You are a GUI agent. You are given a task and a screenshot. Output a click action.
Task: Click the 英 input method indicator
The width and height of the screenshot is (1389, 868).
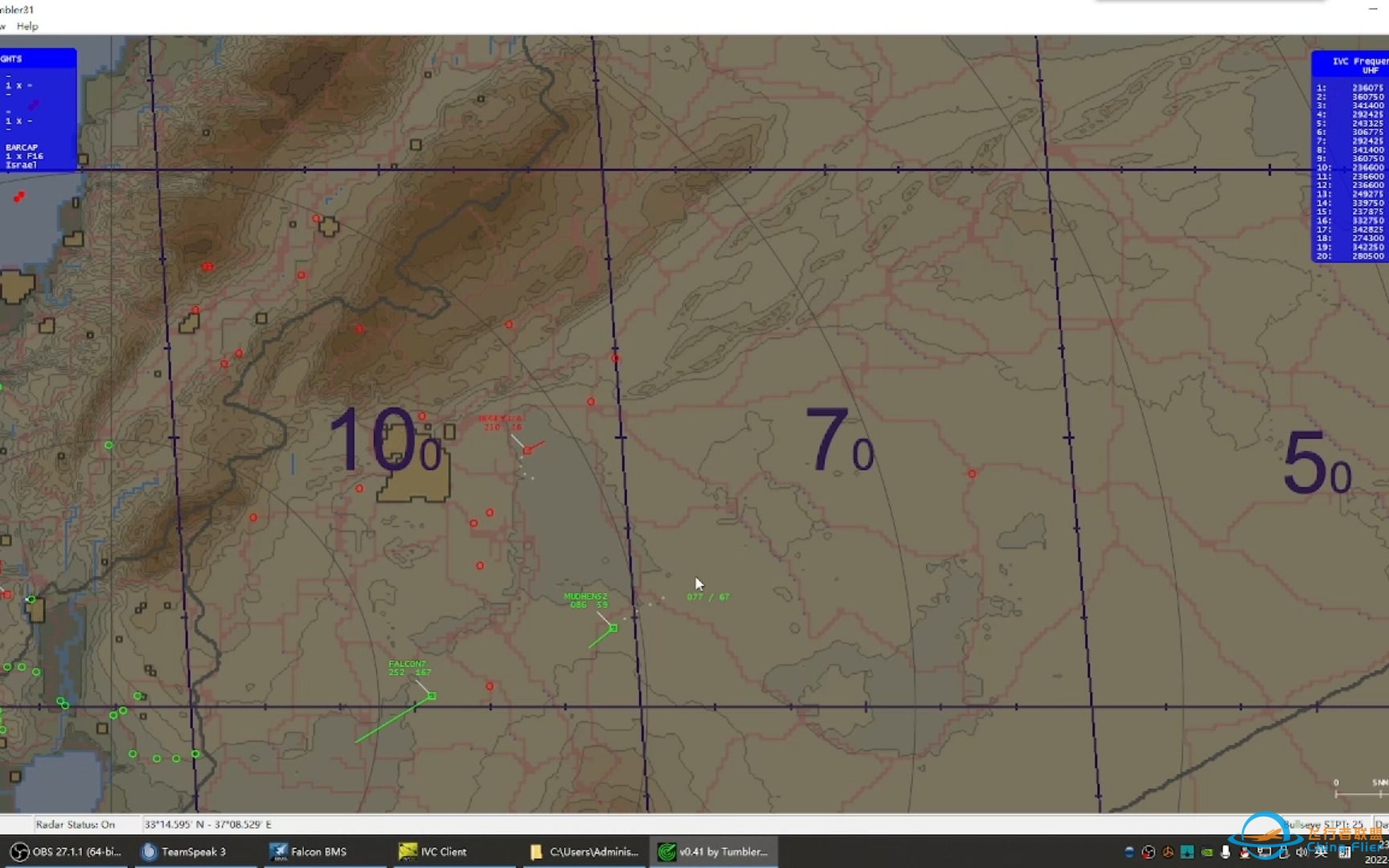pos(1321,852)
